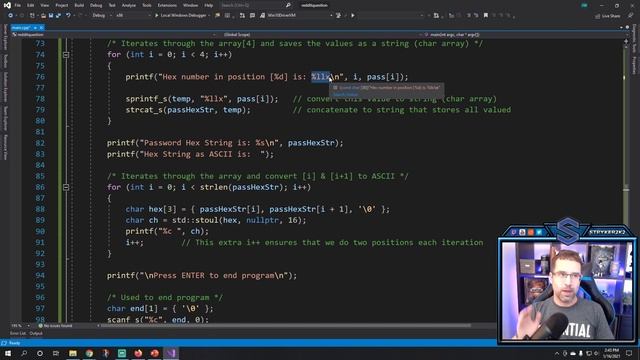The height and width of the screenshot is (360, 640).
Task: Click the horizontal scrollbar below the editor
Action: tap(286, 326)
